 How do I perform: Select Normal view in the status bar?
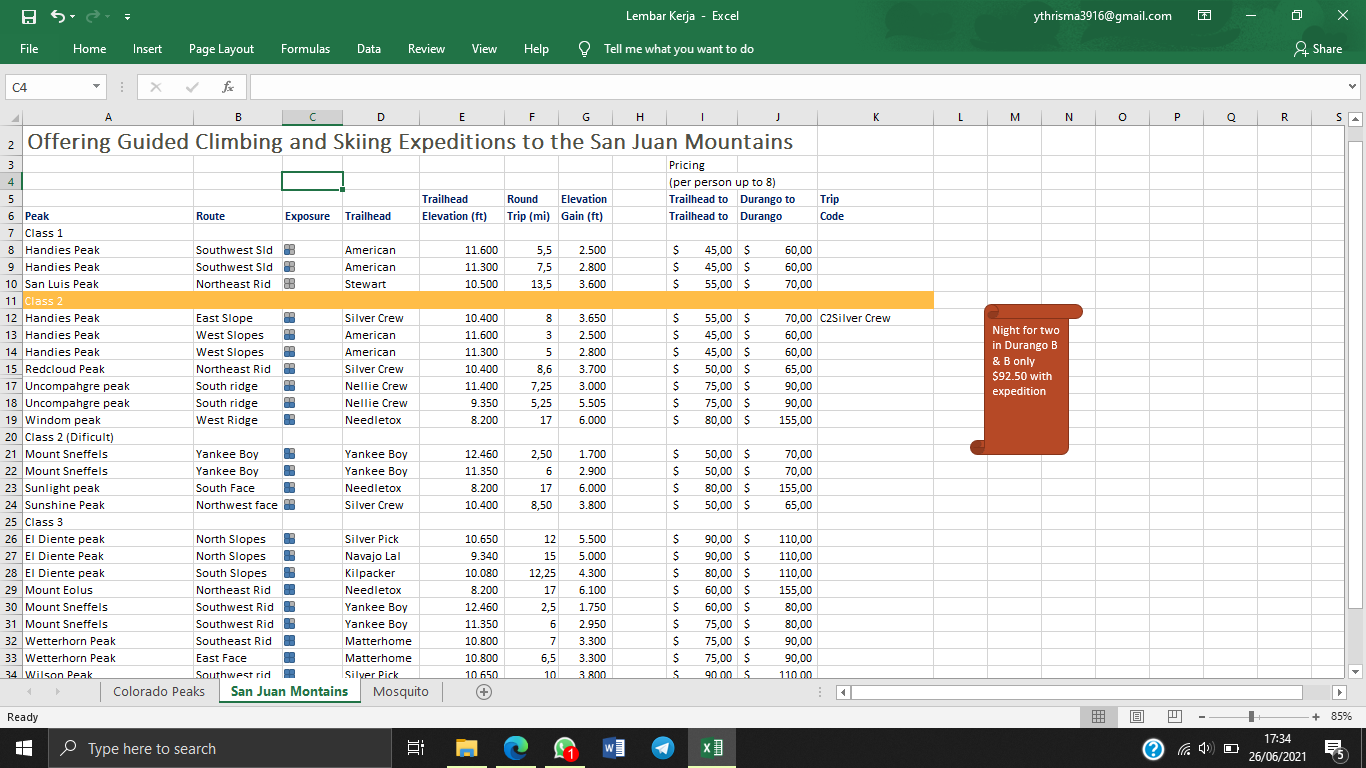pos(1098,716)
